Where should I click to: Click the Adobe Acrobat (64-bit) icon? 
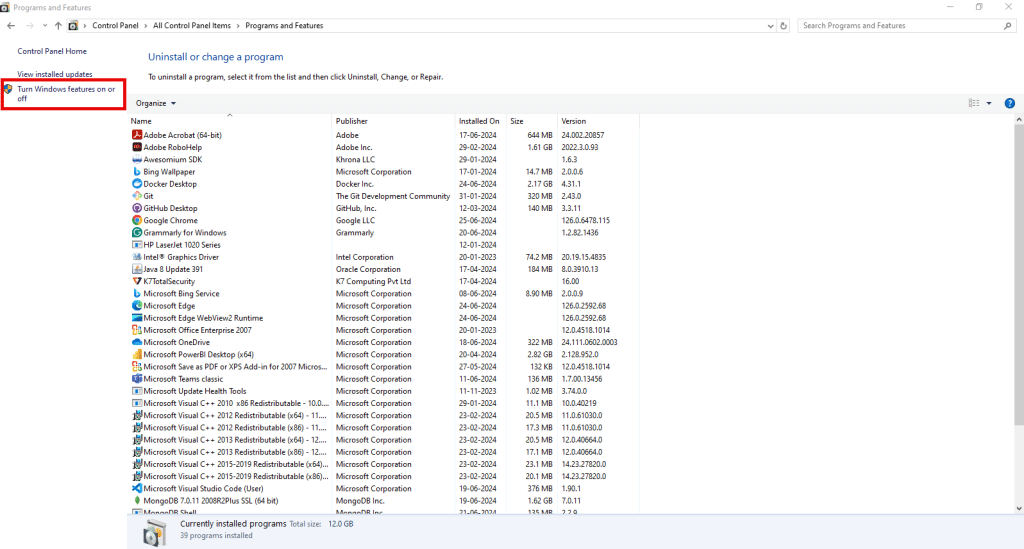point(136,135)
